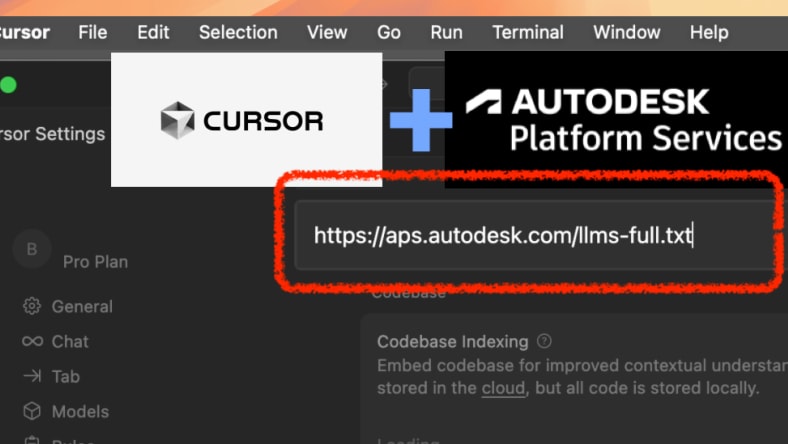788x444 pixels.
Task: Open the File menu
Action: click(x=92, y=32)
